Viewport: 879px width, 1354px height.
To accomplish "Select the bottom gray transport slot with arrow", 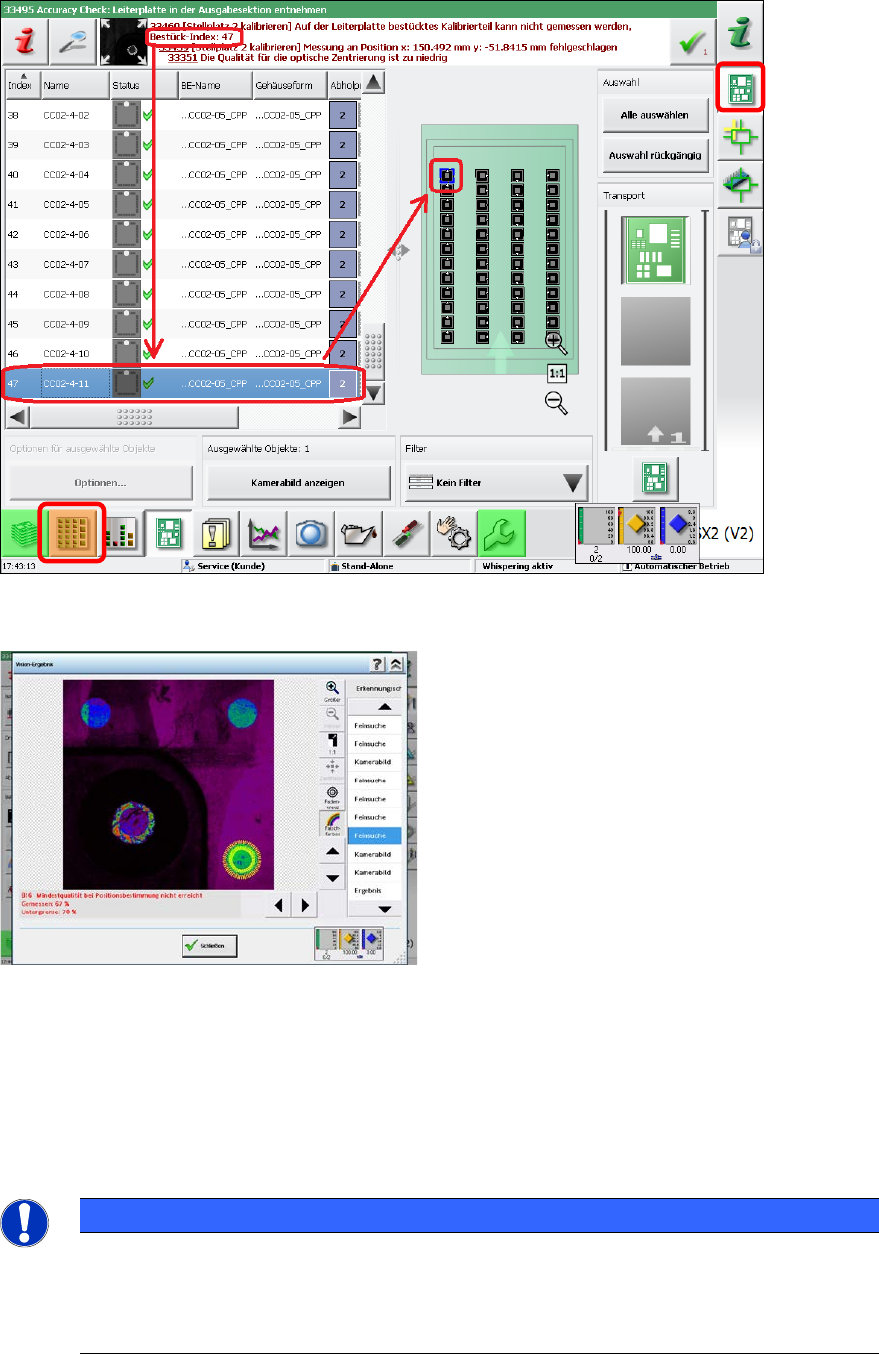I will [x=655, y=412].
